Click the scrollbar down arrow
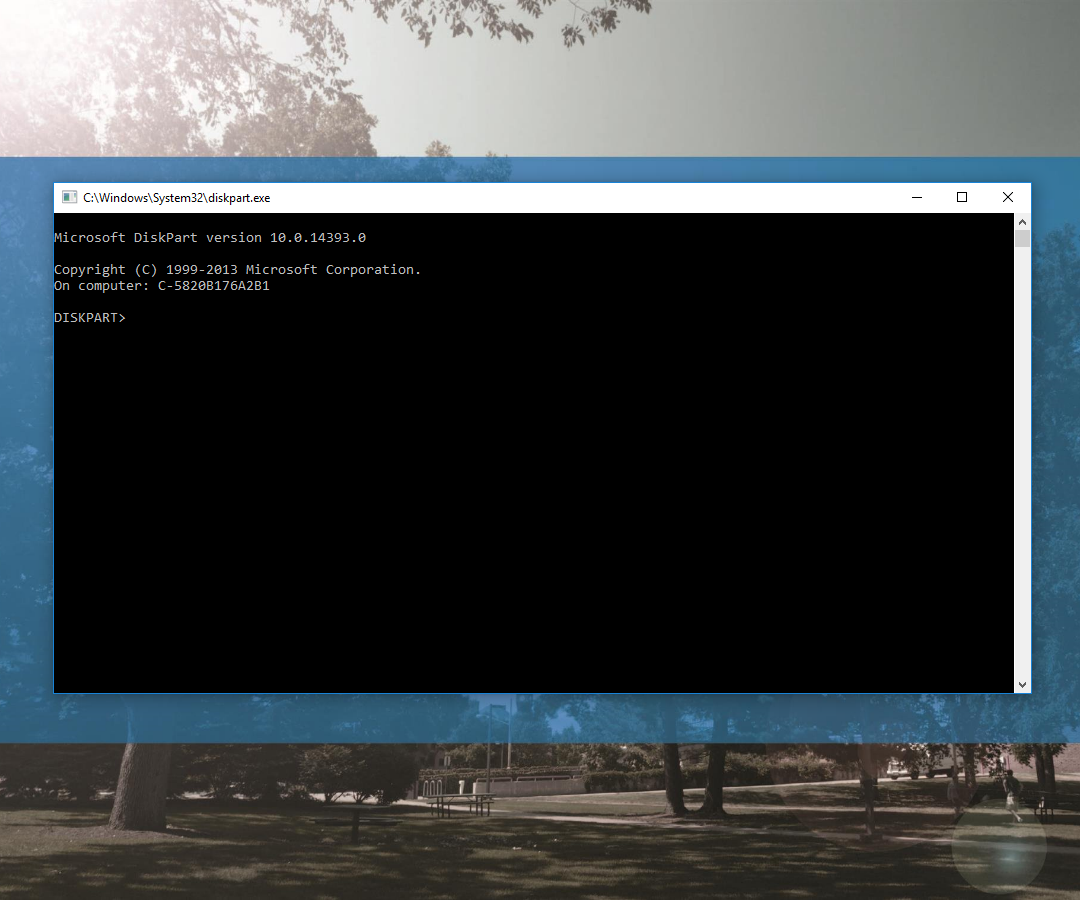 pos(1022,683)
